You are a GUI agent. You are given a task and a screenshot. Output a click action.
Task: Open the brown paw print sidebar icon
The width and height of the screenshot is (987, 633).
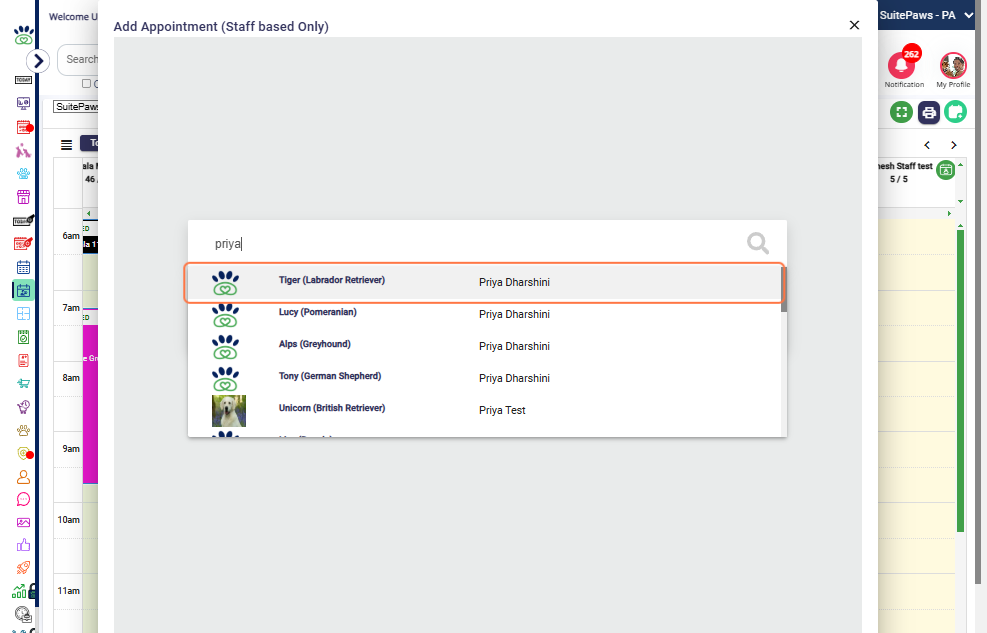tap(23, 430)
